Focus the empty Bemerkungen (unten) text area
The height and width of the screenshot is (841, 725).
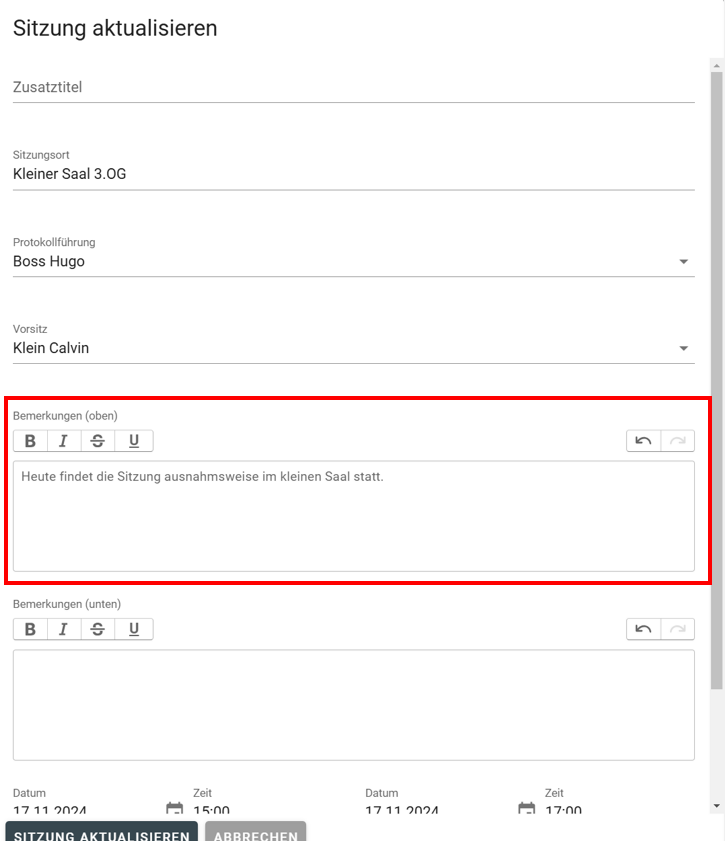(x=353, y=704)
